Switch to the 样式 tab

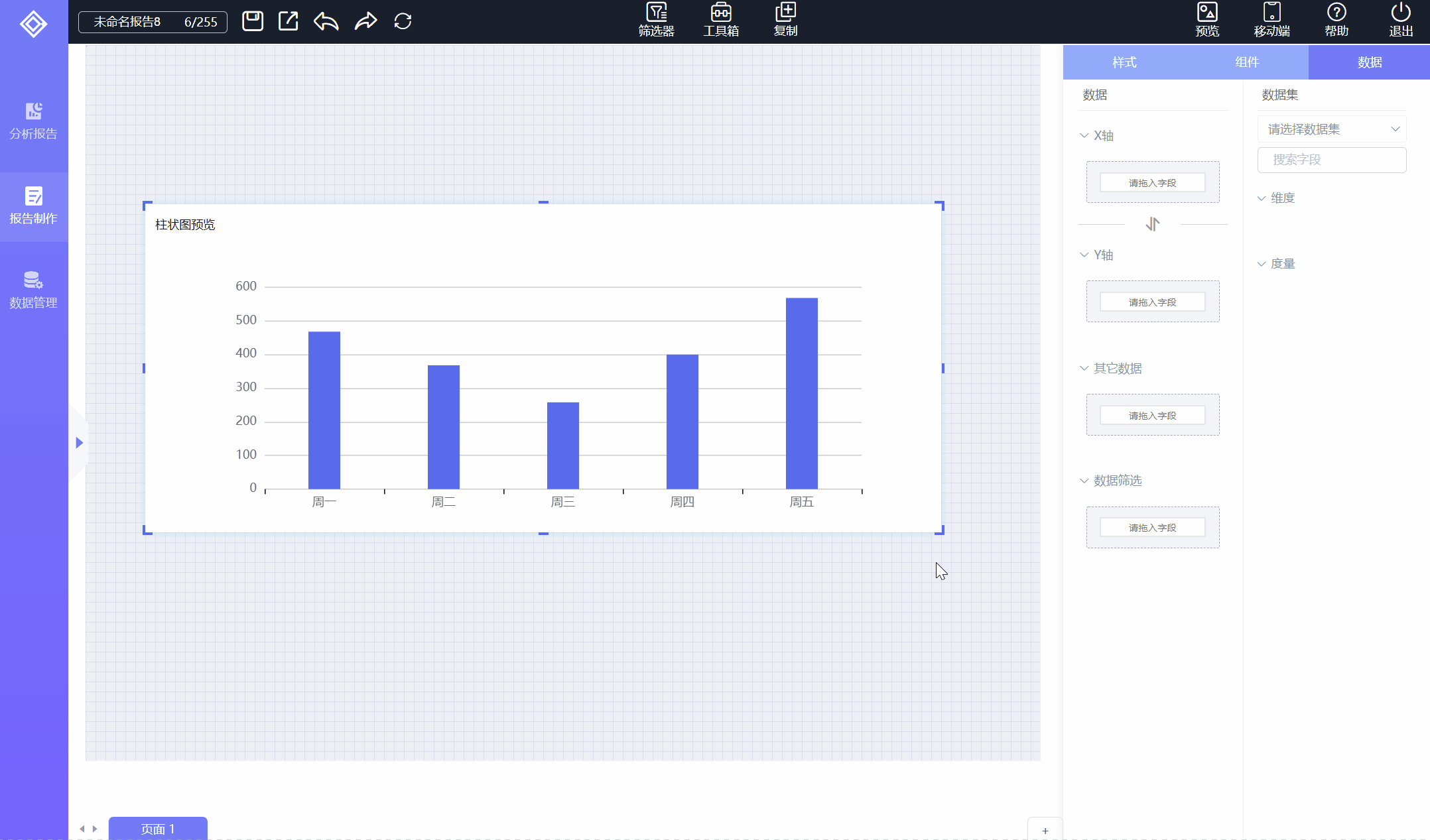pos(1124,62)
